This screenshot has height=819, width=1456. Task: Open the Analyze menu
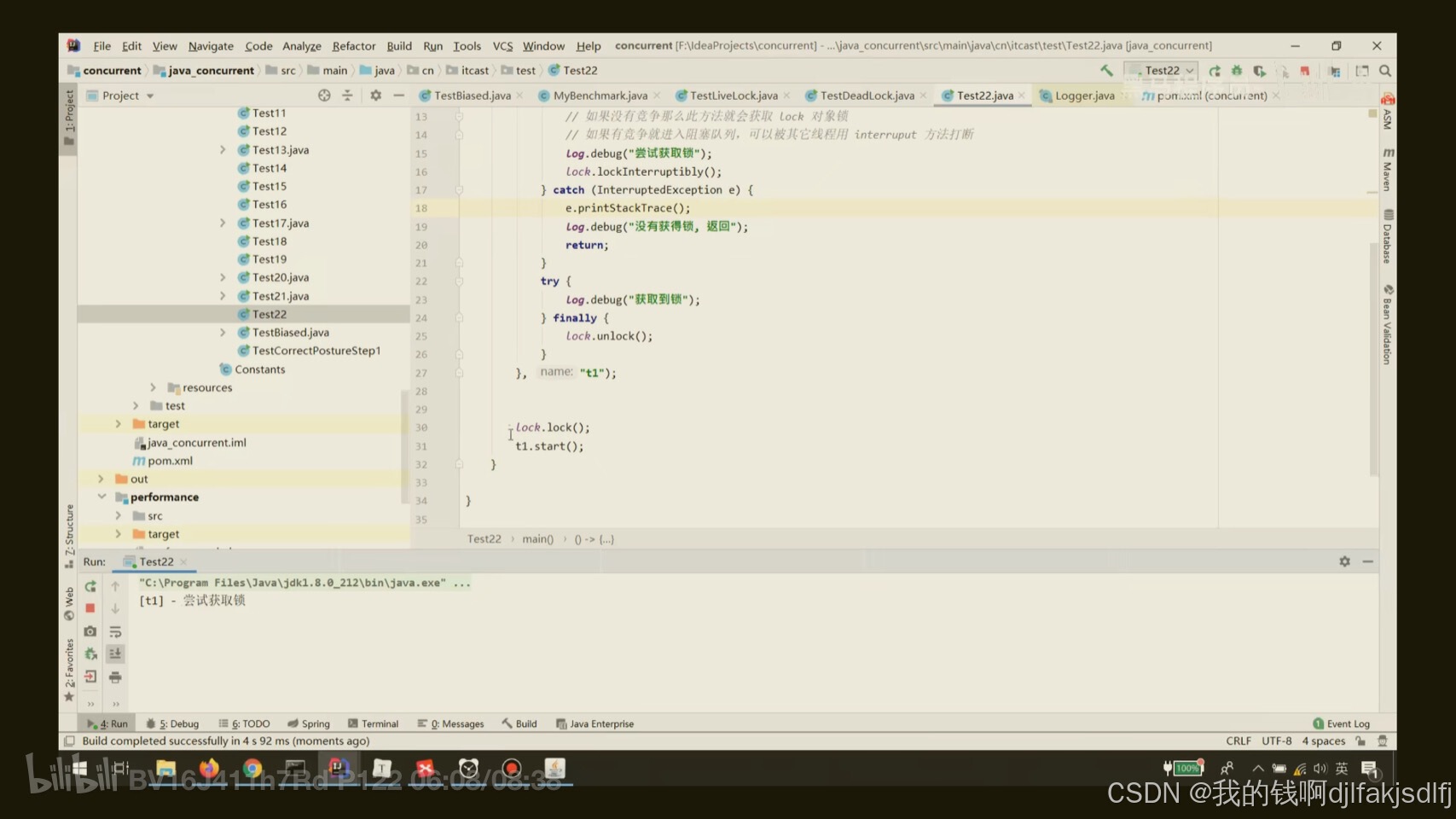coord(301,46)
